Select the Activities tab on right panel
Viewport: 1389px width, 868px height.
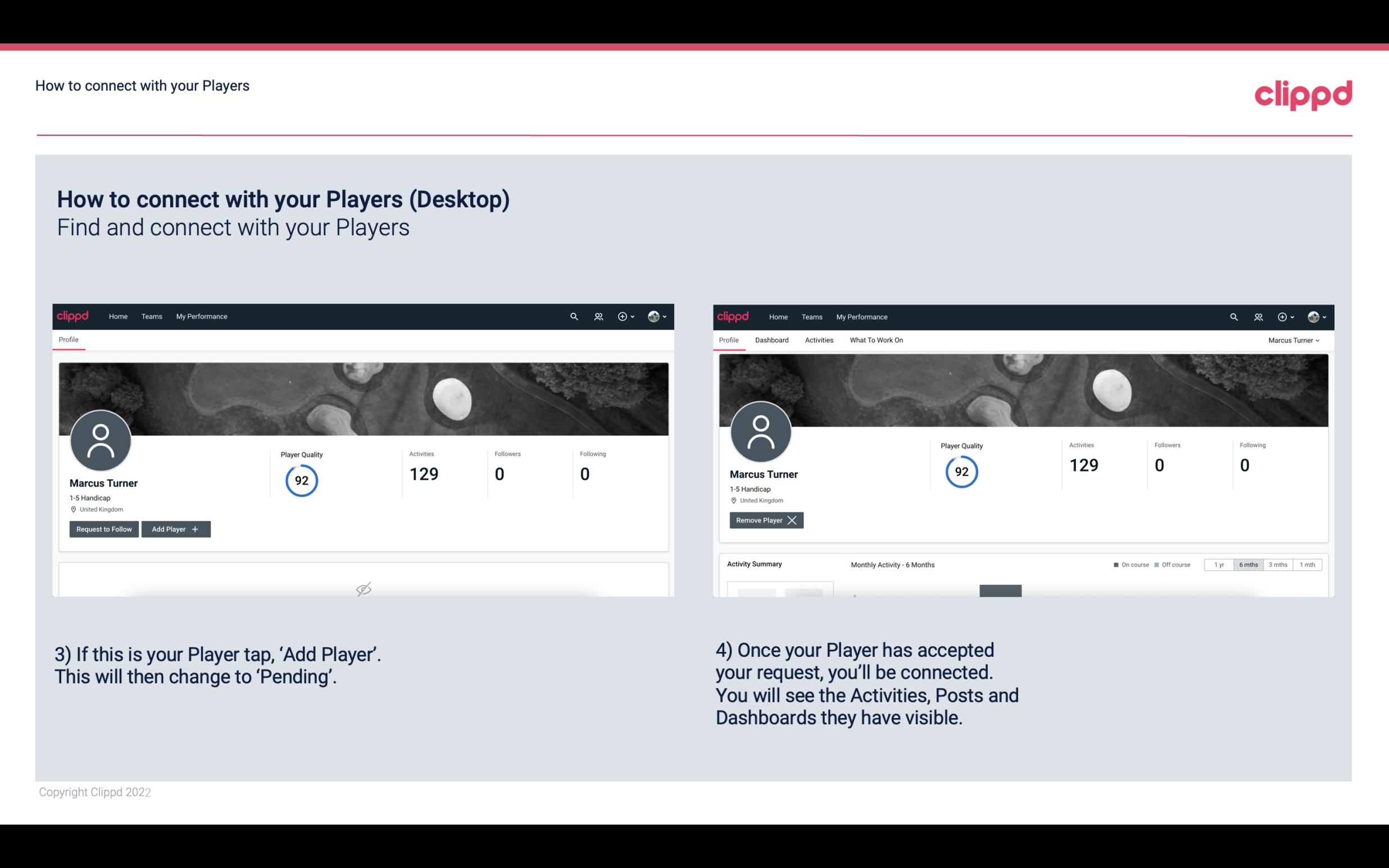pyautogui.click(x=819, y=340)
